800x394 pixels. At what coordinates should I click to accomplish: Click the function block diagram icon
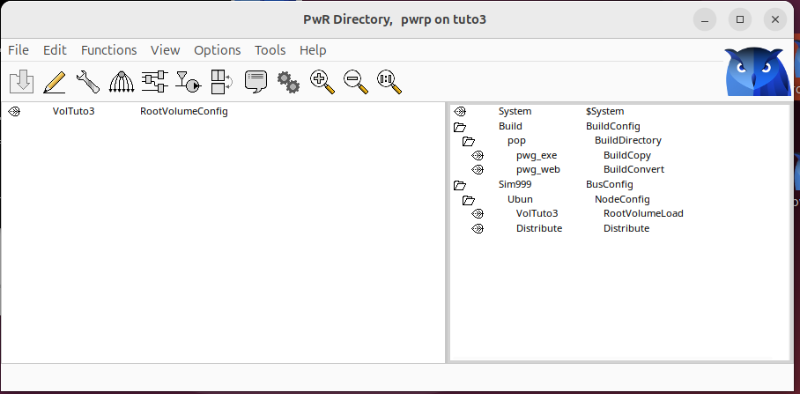pos(155,82)
